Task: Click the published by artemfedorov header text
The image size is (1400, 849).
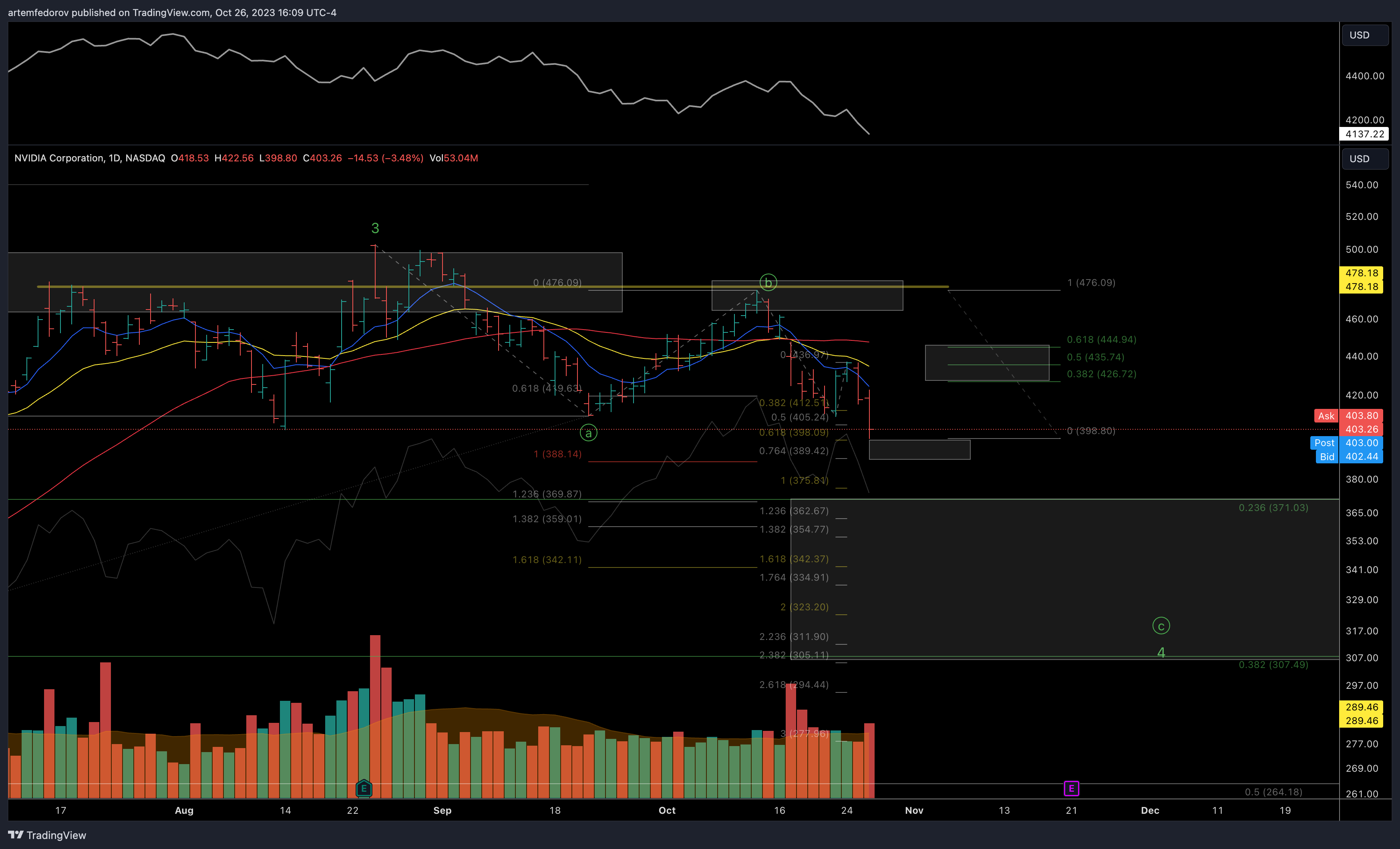Action: [x=172, y=12]
